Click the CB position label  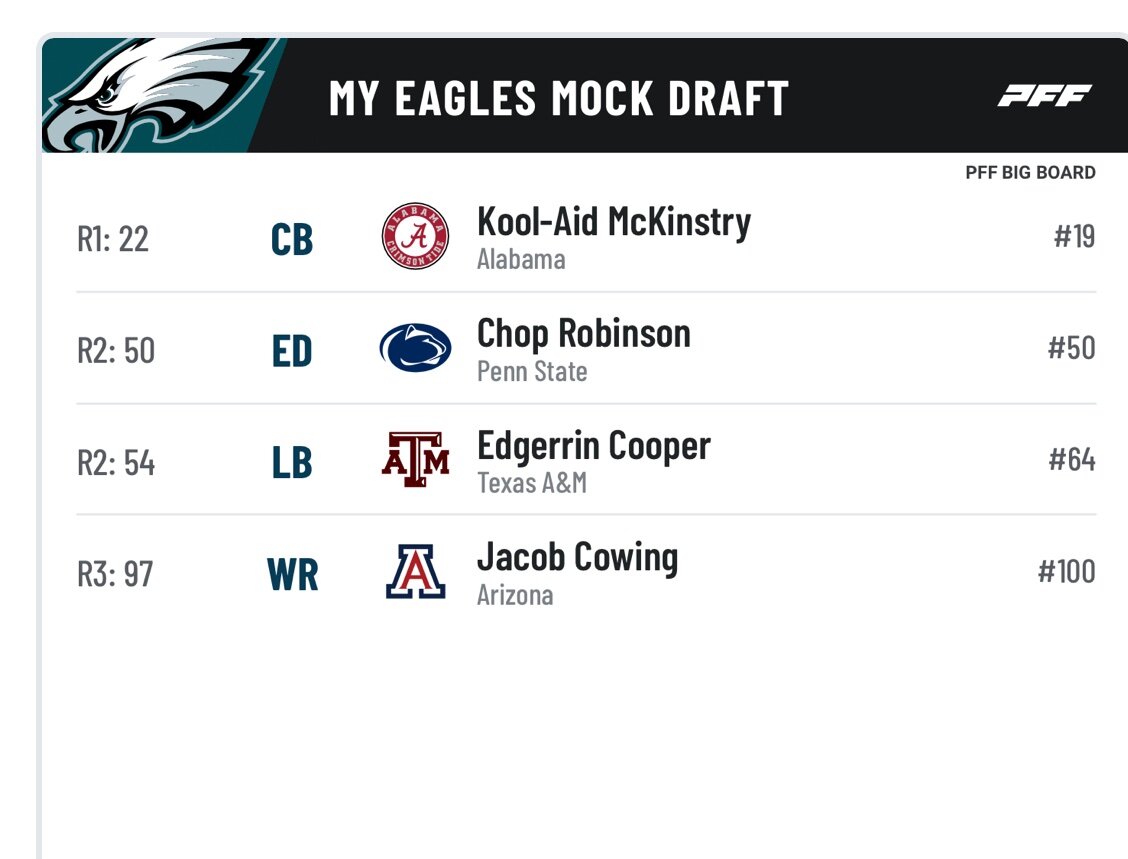[x=292, y=240]
